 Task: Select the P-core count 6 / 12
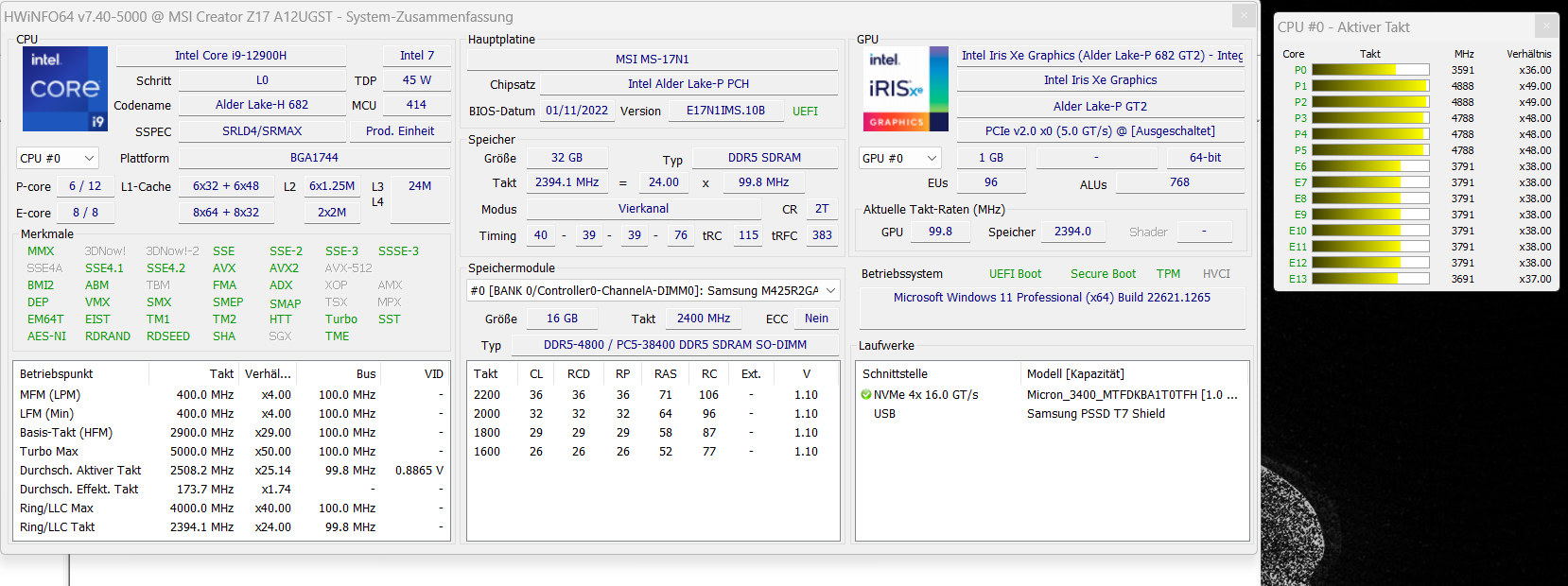click(85, 186)
